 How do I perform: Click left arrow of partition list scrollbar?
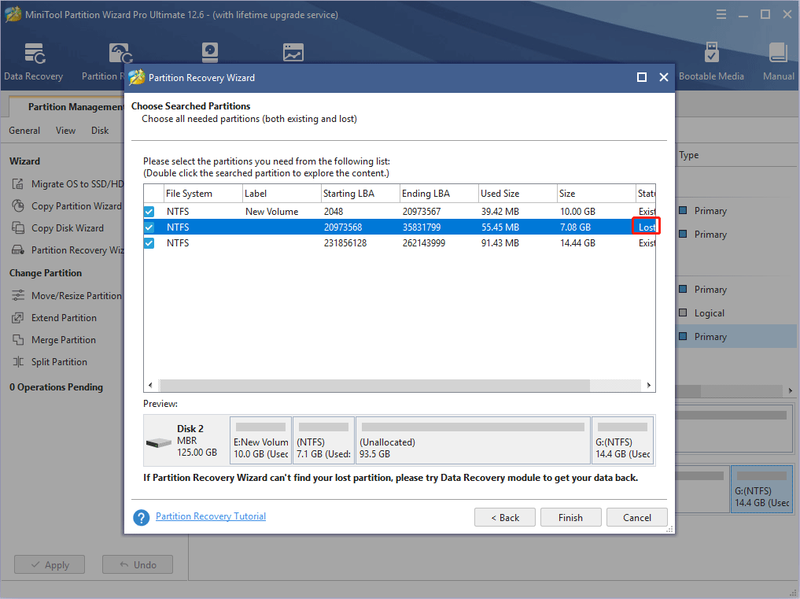click(x=151, y=385)
